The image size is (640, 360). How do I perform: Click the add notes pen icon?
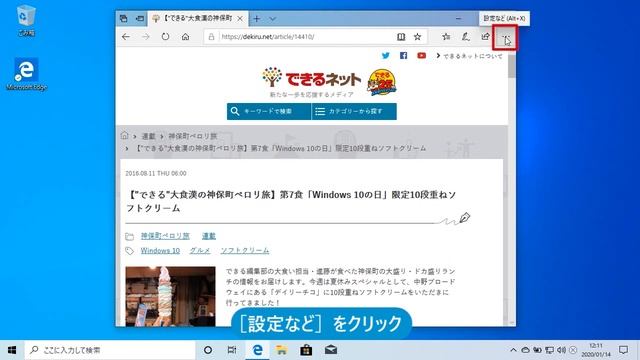465,37
